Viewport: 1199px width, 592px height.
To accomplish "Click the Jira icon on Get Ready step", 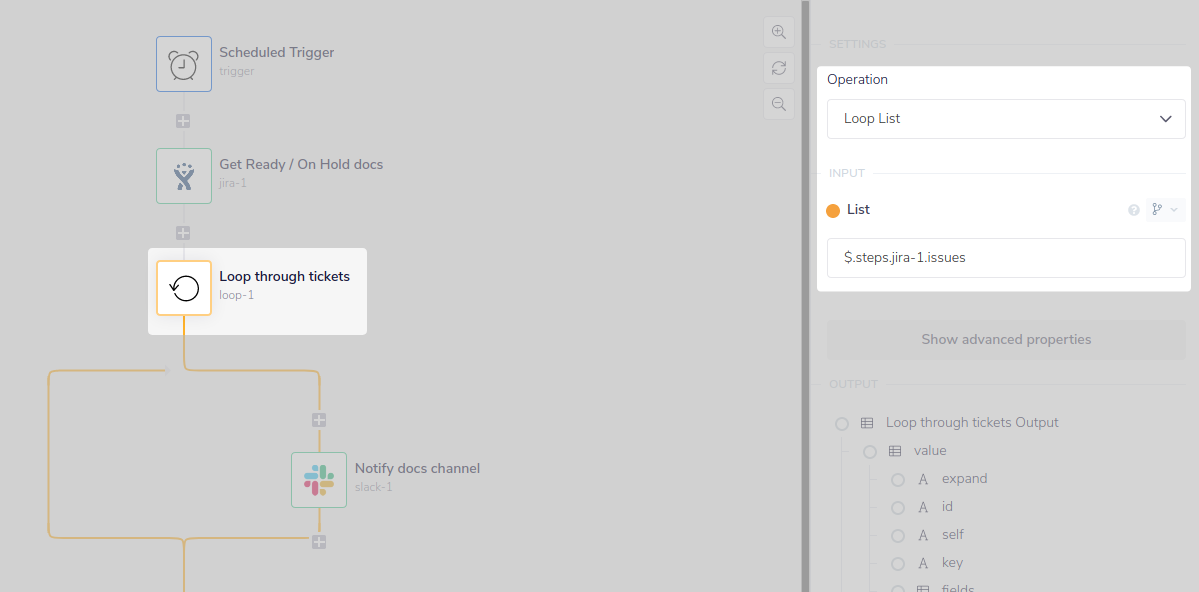I will (x=183, y=175).
